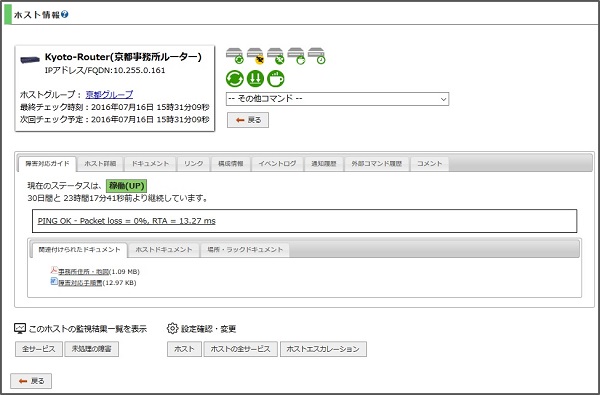This screenshot has height=395, width=600.
Task: Switch to 障害対応ガイド tab
Action: (x=47, y=164)
